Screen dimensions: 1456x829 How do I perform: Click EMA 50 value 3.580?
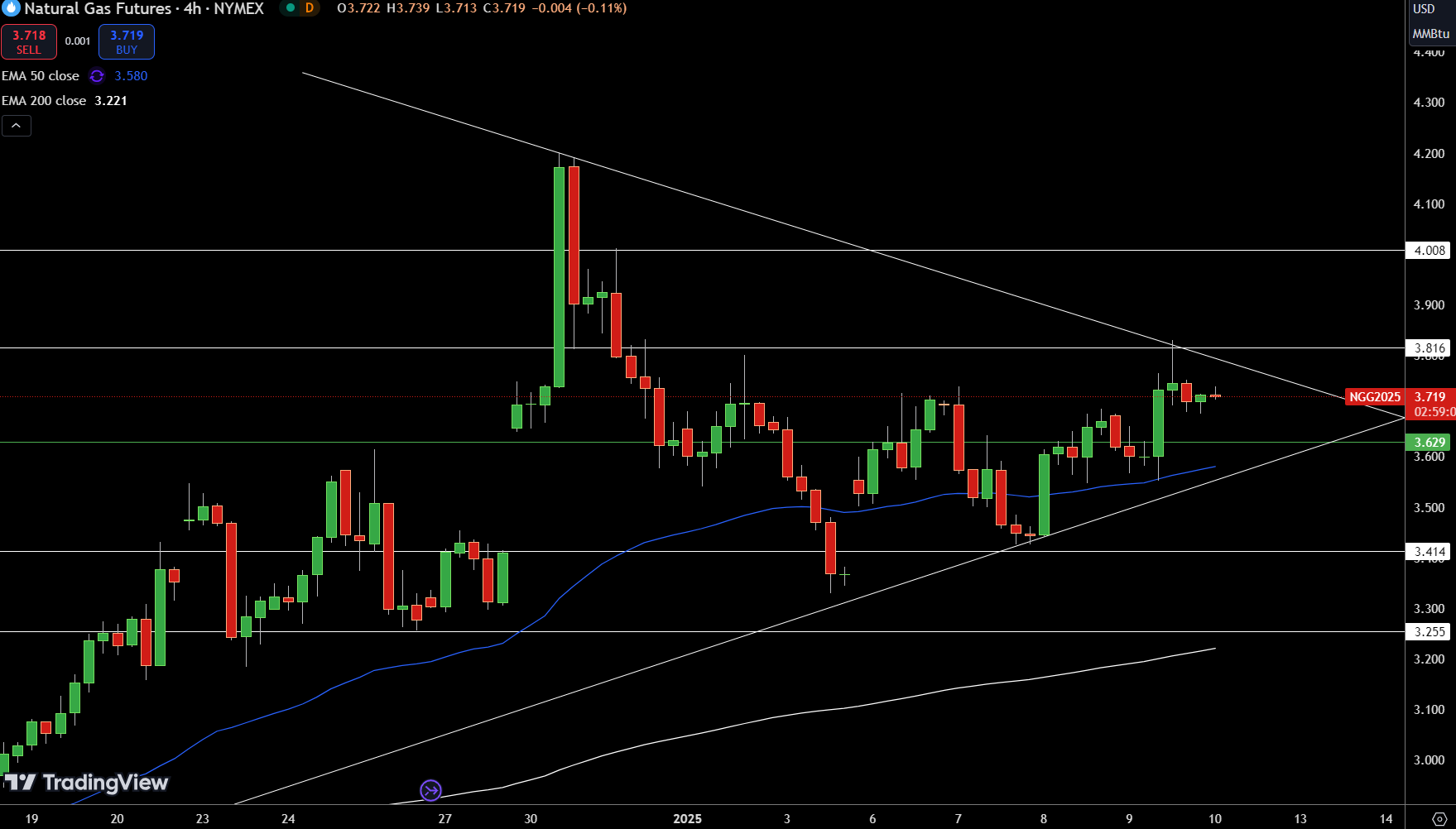131,76
